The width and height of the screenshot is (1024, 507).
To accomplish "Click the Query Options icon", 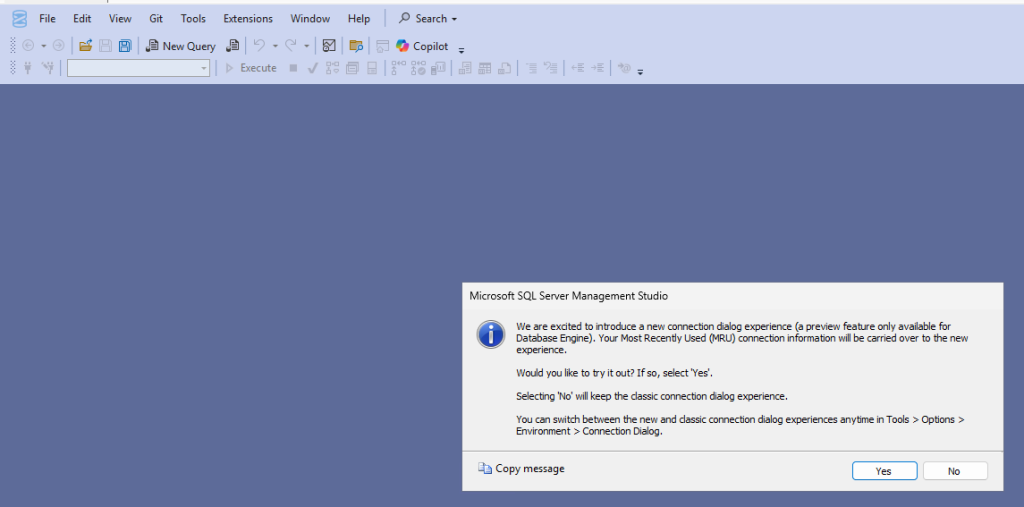I will click(x=352, y=68).
